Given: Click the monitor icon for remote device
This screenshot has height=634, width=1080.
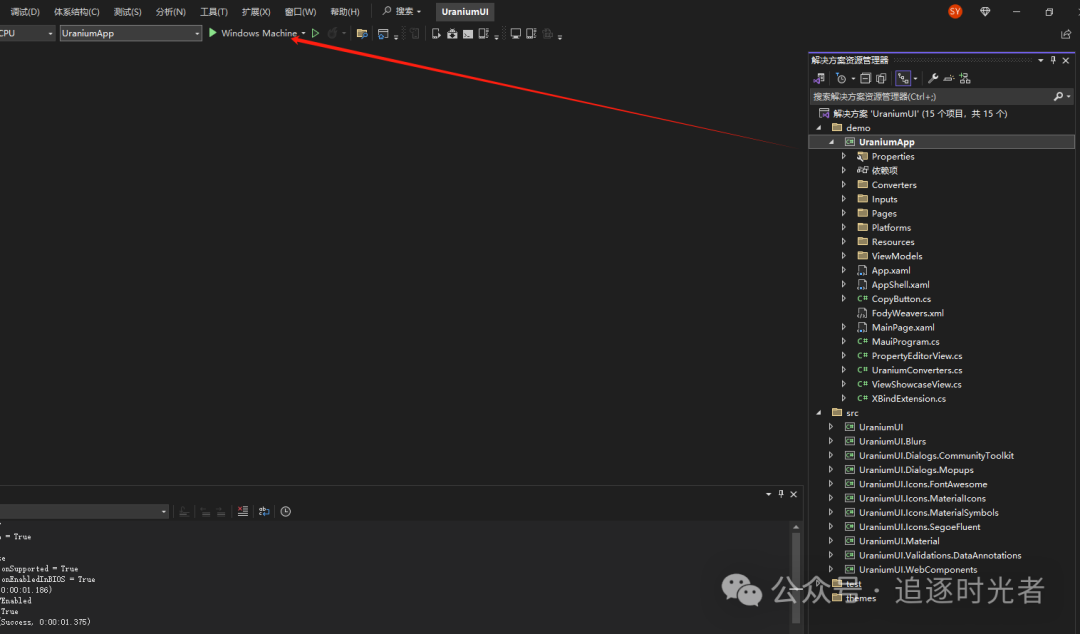Looking at the screenshot, I should (515, 33).
